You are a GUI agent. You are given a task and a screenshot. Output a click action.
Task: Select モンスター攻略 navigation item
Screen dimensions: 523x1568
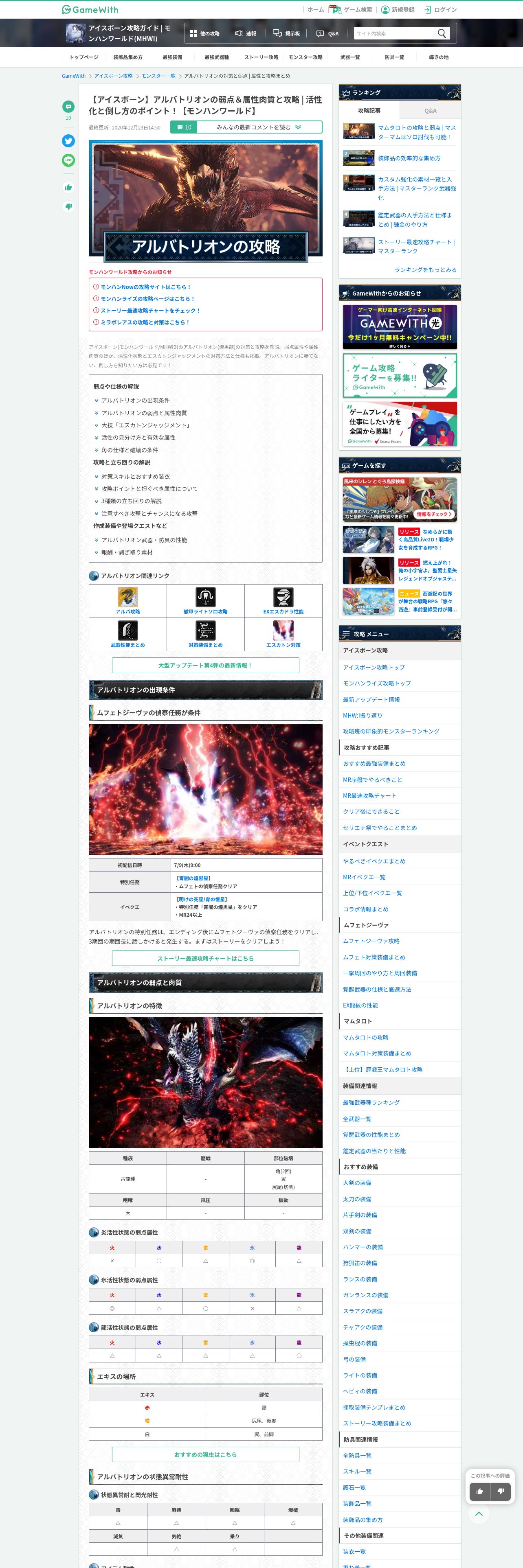click(305, 57)
